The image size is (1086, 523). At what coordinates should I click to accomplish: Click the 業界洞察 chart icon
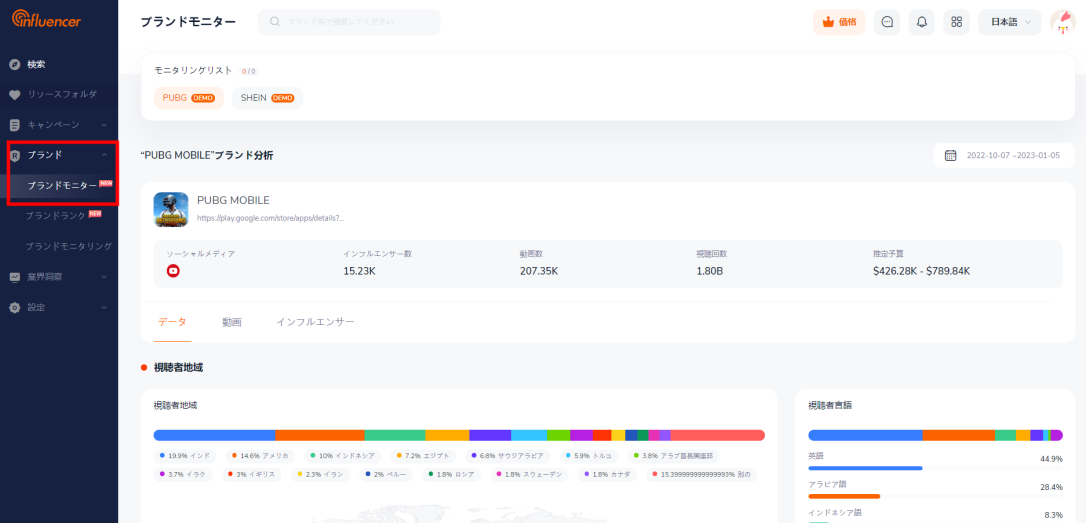click(15, 276)
